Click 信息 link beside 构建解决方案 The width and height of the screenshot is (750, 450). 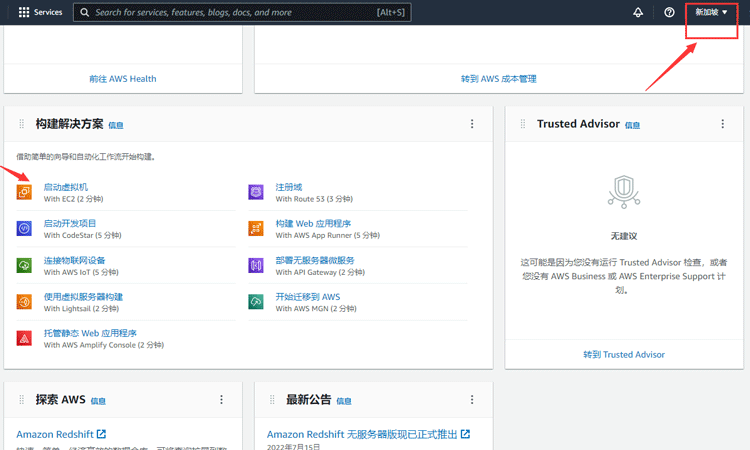116,125
